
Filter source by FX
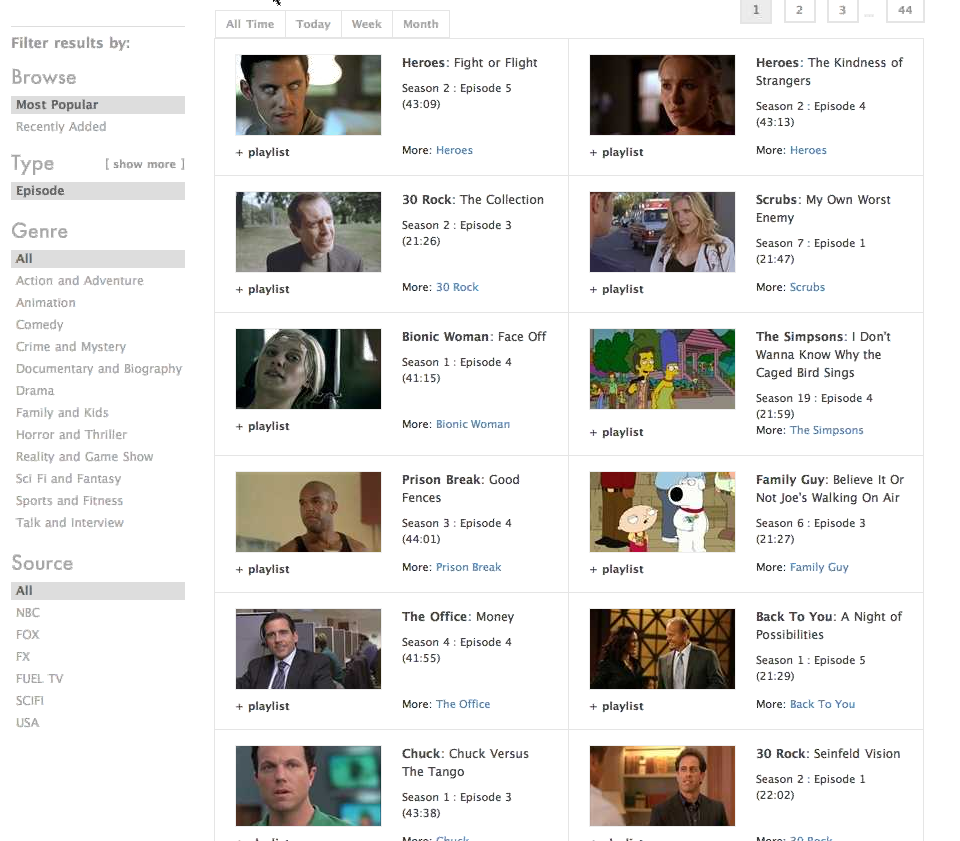click(x=23, y=657)
